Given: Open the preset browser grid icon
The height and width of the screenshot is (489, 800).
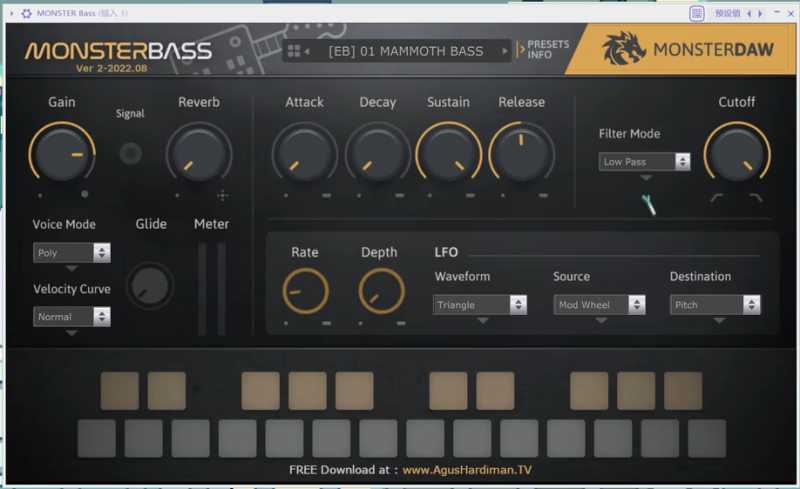Looking at the screenshot, I should click(x=294, y=51).
